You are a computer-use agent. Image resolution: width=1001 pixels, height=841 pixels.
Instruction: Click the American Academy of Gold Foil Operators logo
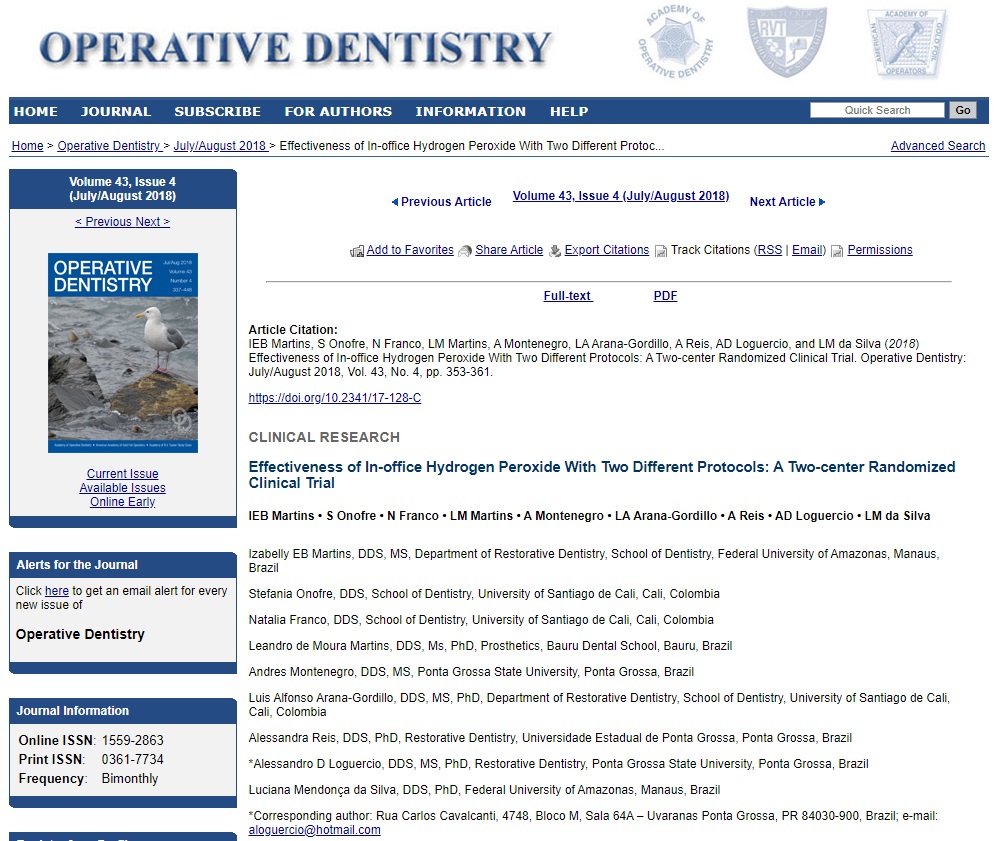(x=906, y=44)
